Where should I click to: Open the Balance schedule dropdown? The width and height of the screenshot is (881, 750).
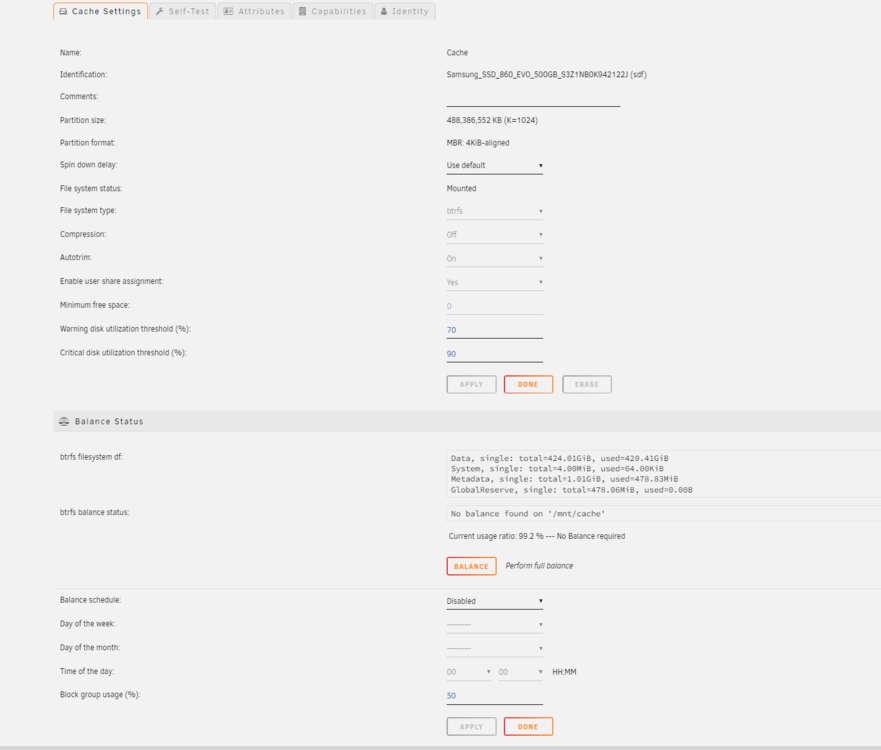494,601
